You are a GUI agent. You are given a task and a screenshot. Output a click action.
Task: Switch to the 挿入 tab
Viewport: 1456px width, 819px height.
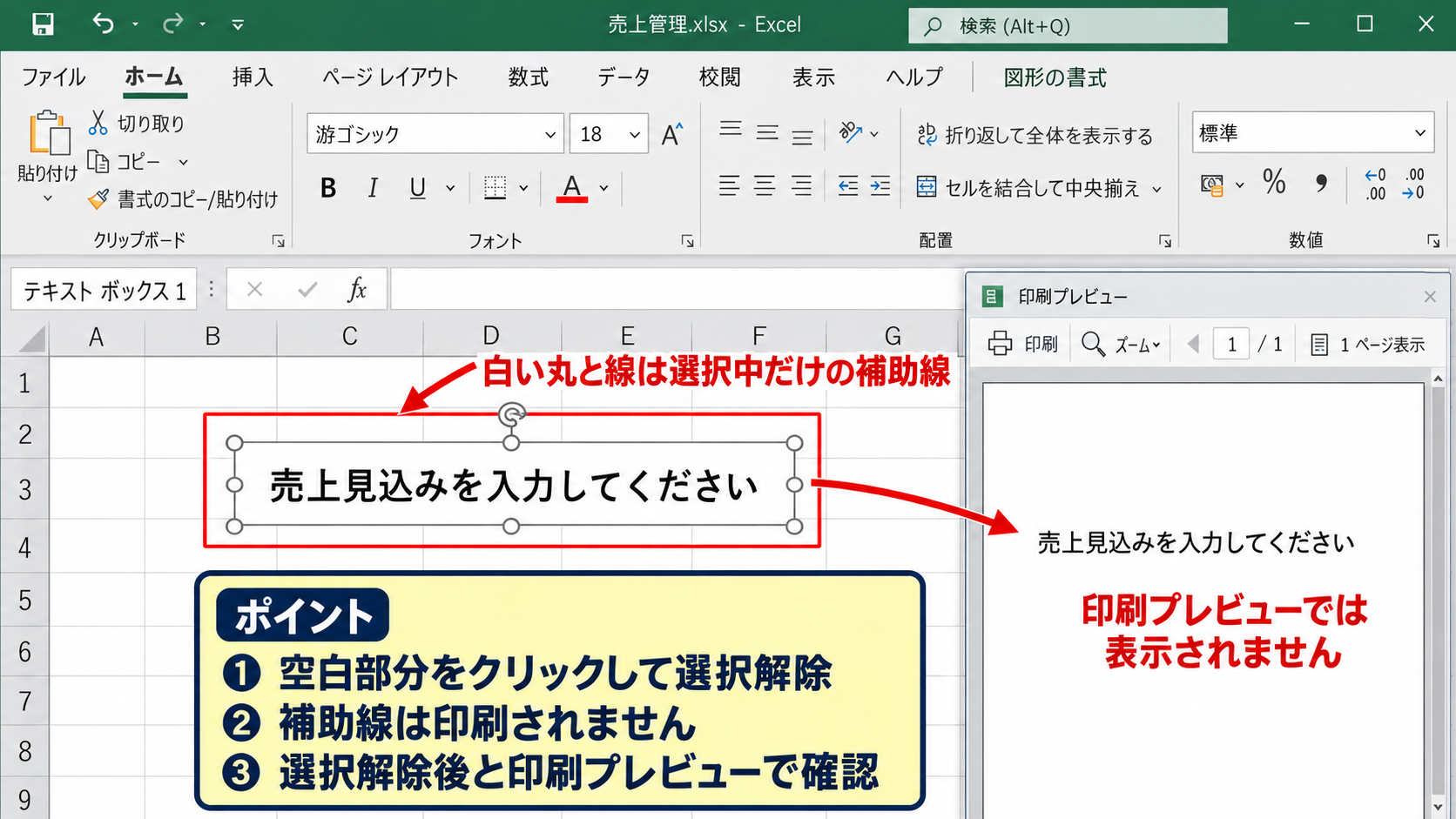(253, 77)
